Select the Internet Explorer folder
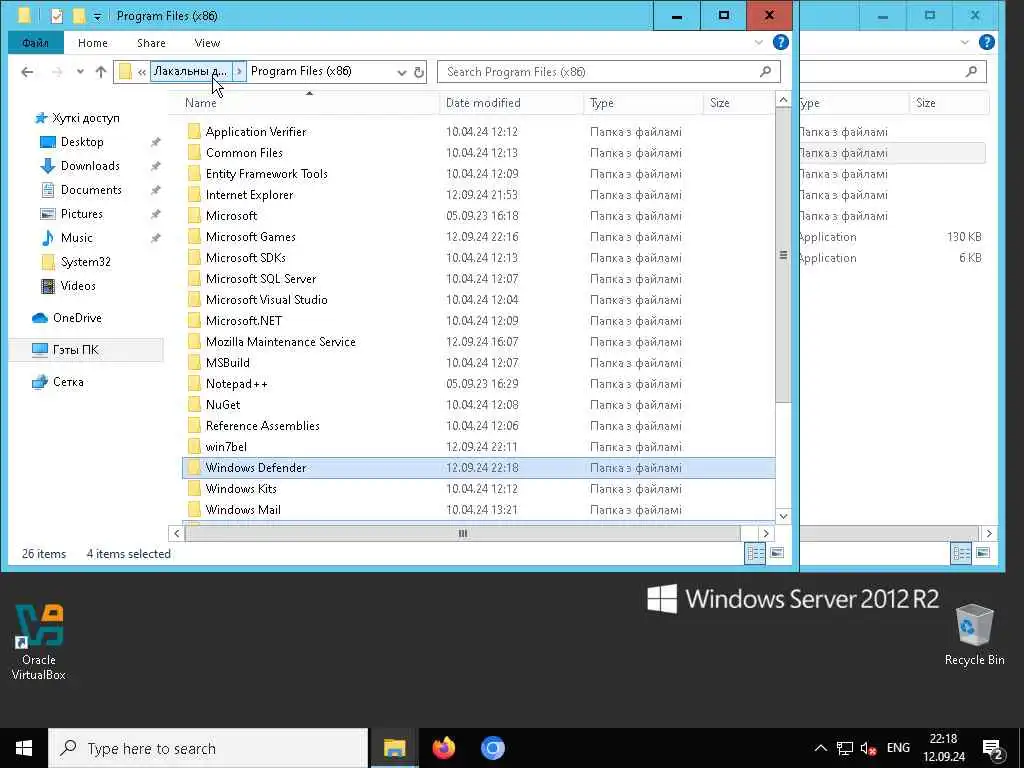Screen dimensions: 1024x768 [249, 195]
